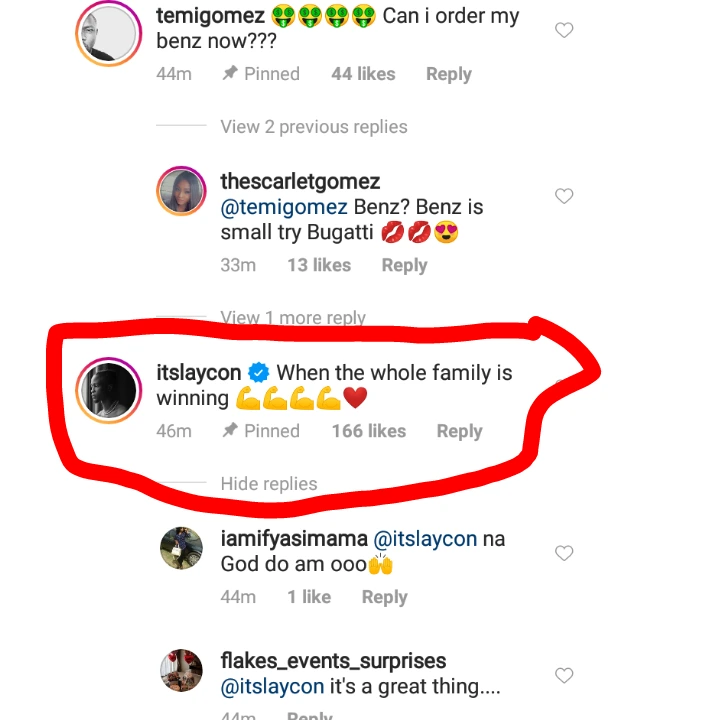This screenshot has height=720, width=720.
Task: Tap itslaycon's blue verified badge
Action: pos(258,373)
